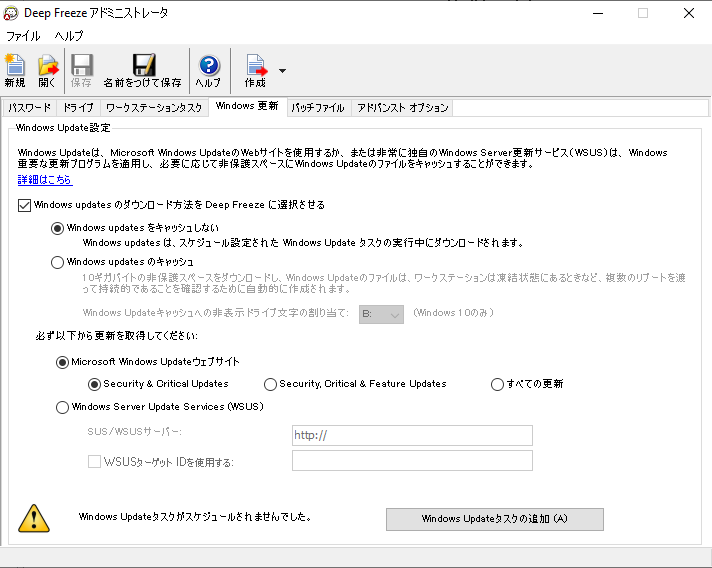Screen dimensions: 712x568
Task: Minimize the Deep Freeze window
Action: click(598, 13)
